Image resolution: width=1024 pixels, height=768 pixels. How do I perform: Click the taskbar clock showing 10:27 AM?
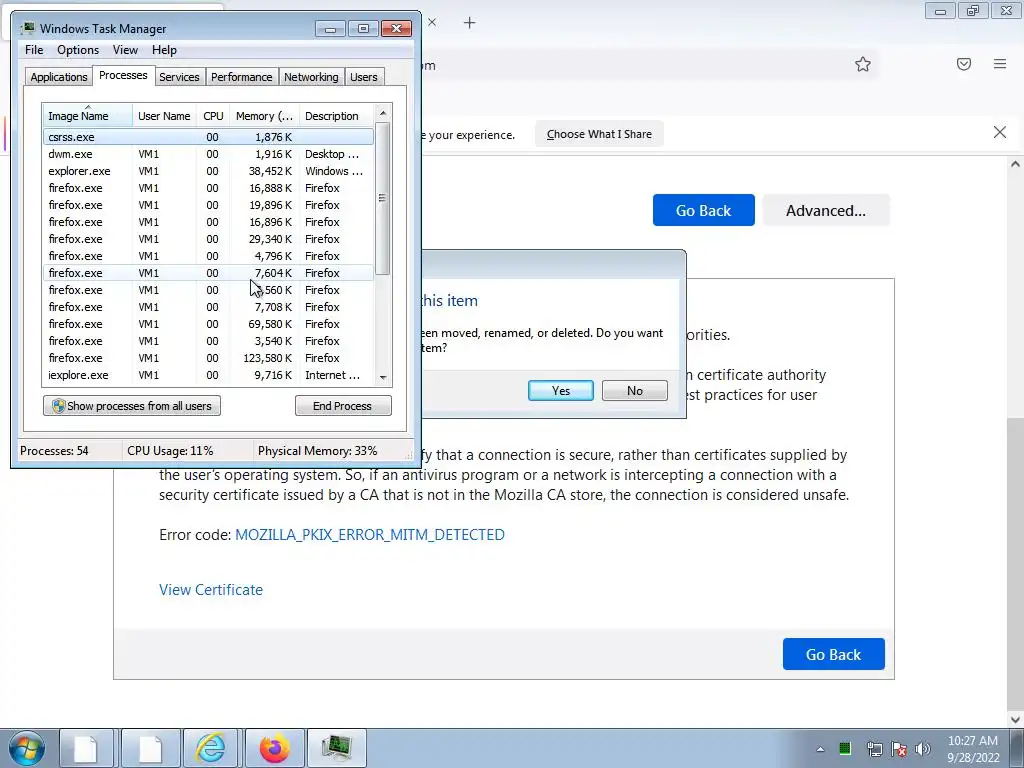coord(973,749)
